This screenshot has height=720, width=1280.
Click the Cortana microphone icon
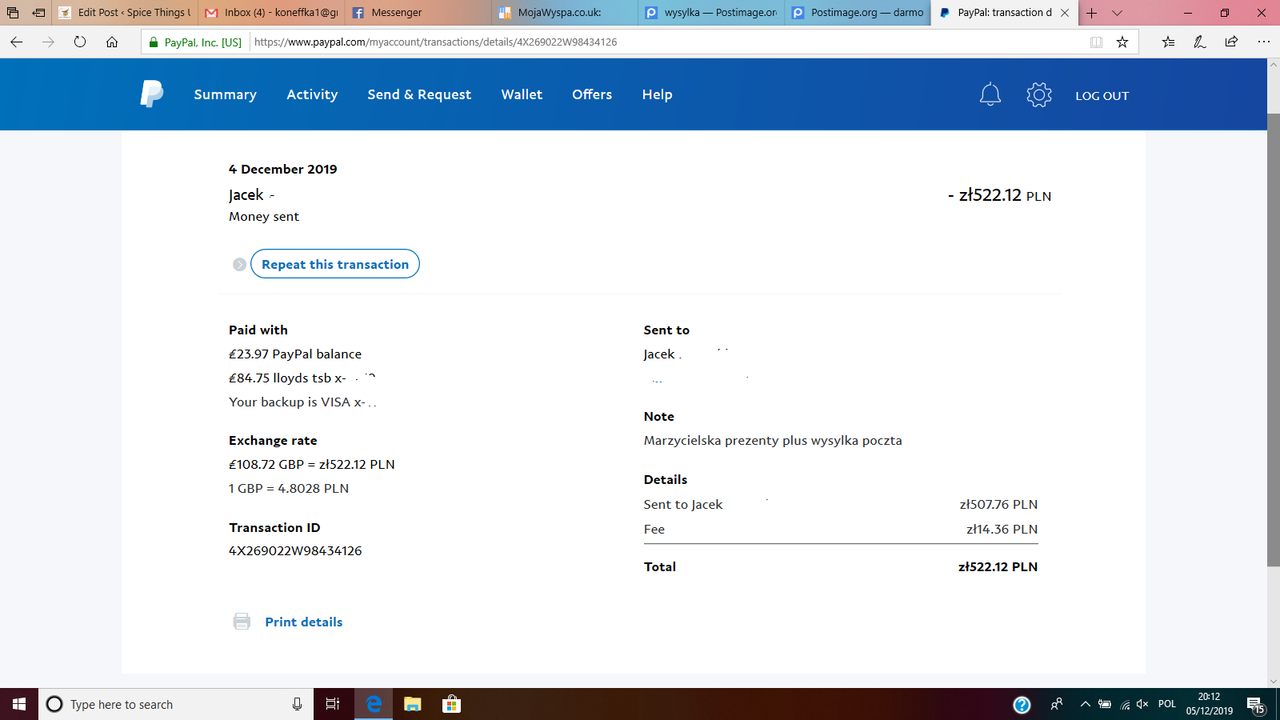[297, 704]
